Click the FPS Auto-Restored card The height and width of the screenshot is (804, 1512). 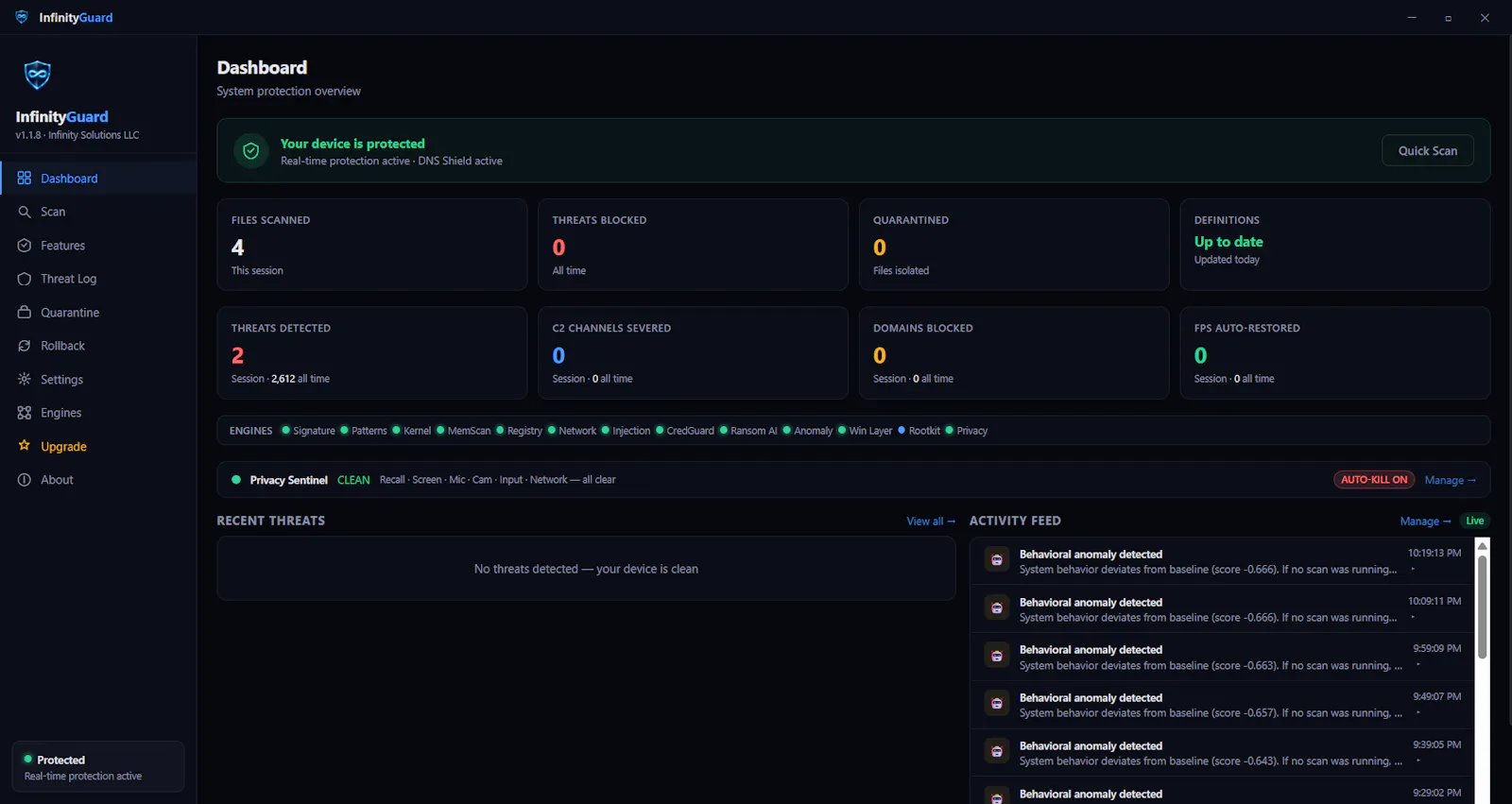(x=1334, y=352)
